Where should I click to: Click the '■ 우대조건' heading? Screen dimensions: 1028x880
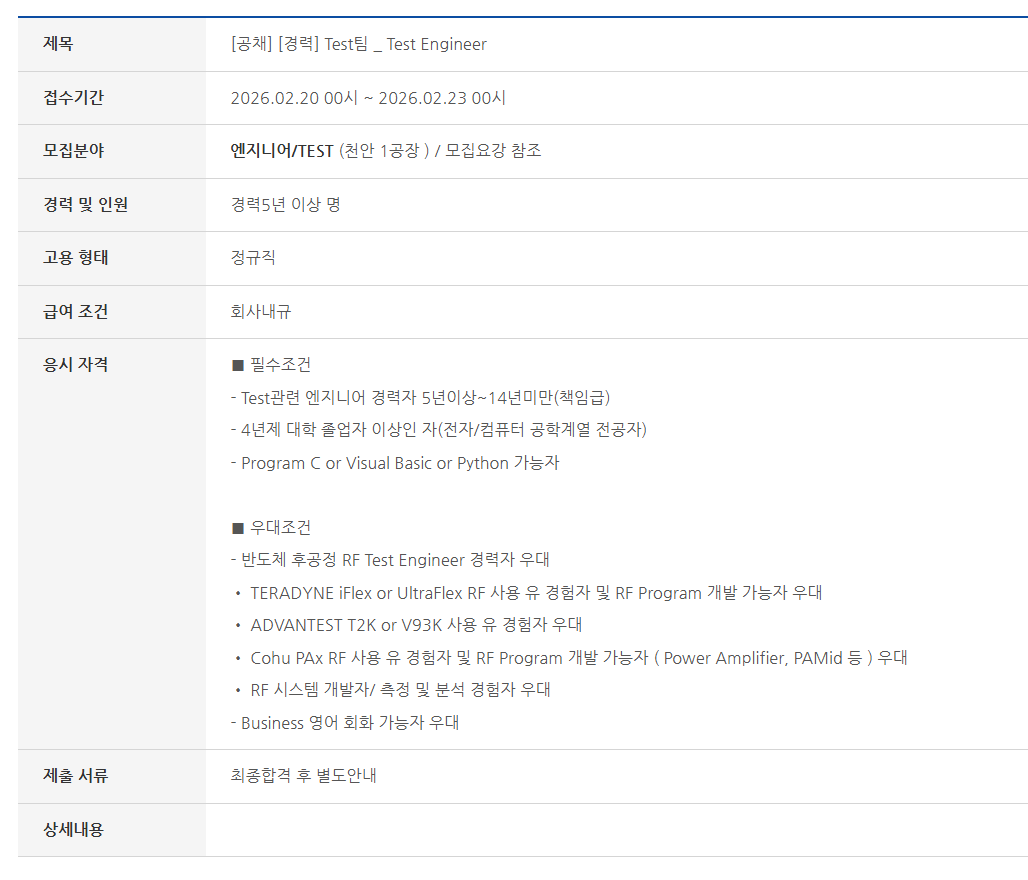(x=271, y=528)
